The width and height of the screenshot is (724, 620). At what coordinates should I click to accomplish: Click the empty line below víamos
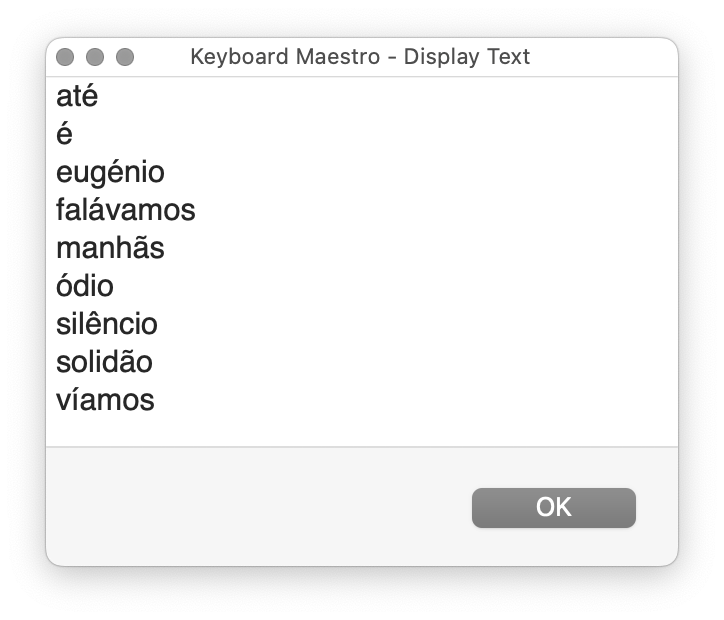tap(362, 430)
